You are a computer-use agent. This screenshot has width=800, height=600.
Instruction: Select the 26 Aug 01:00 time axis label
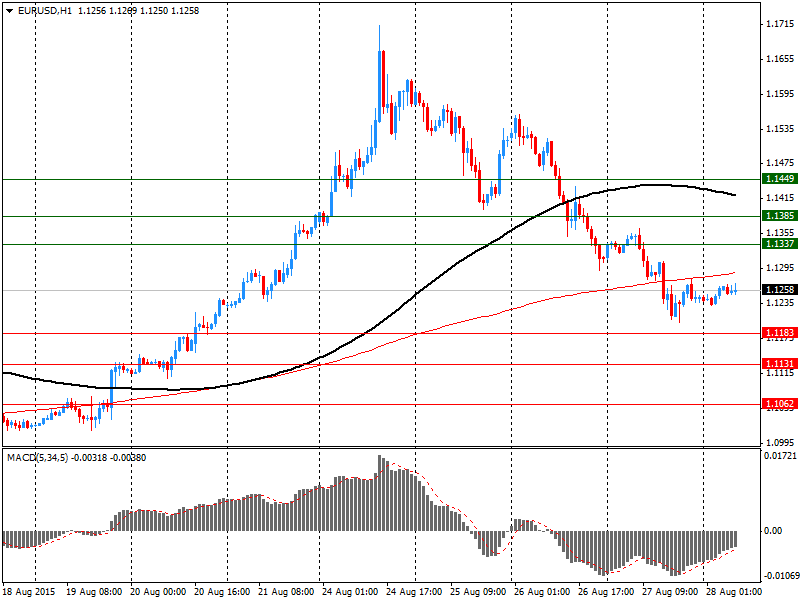tap(542, 592)
